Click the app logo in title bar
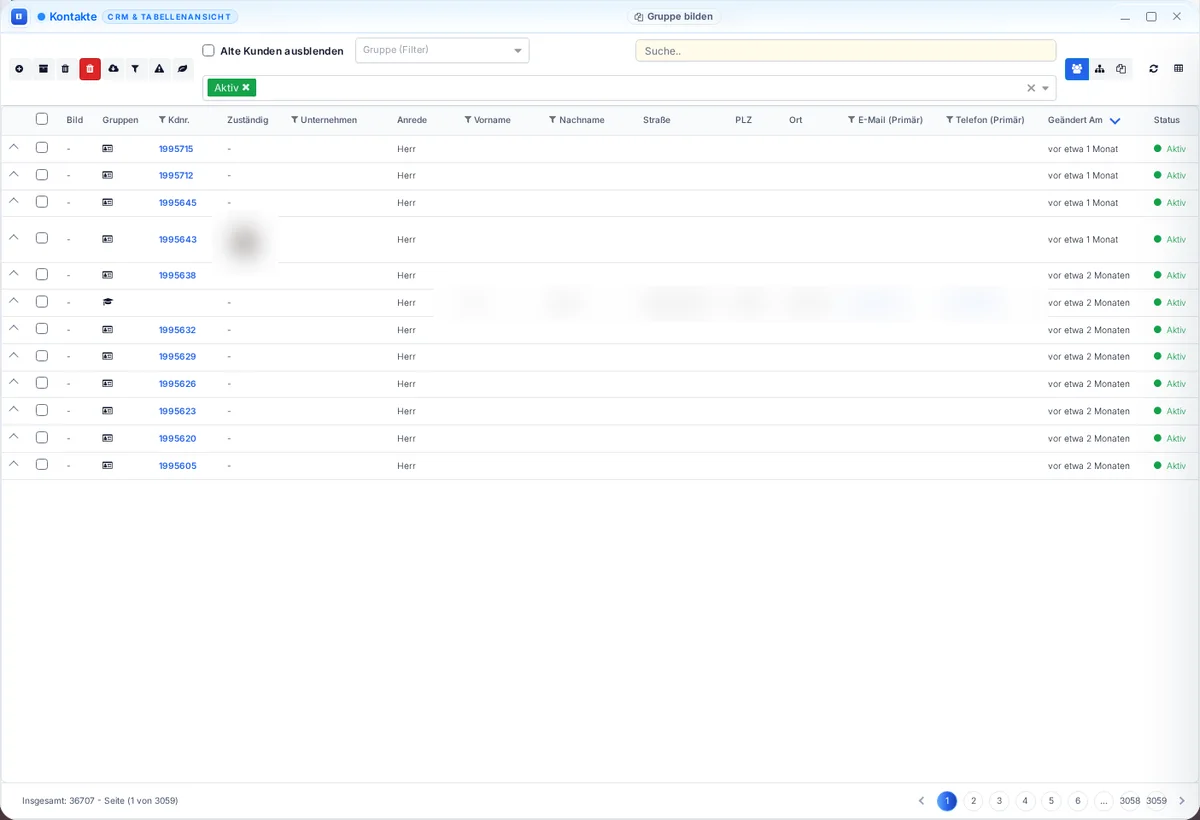1200x820 pixels. tap(19, 17)
